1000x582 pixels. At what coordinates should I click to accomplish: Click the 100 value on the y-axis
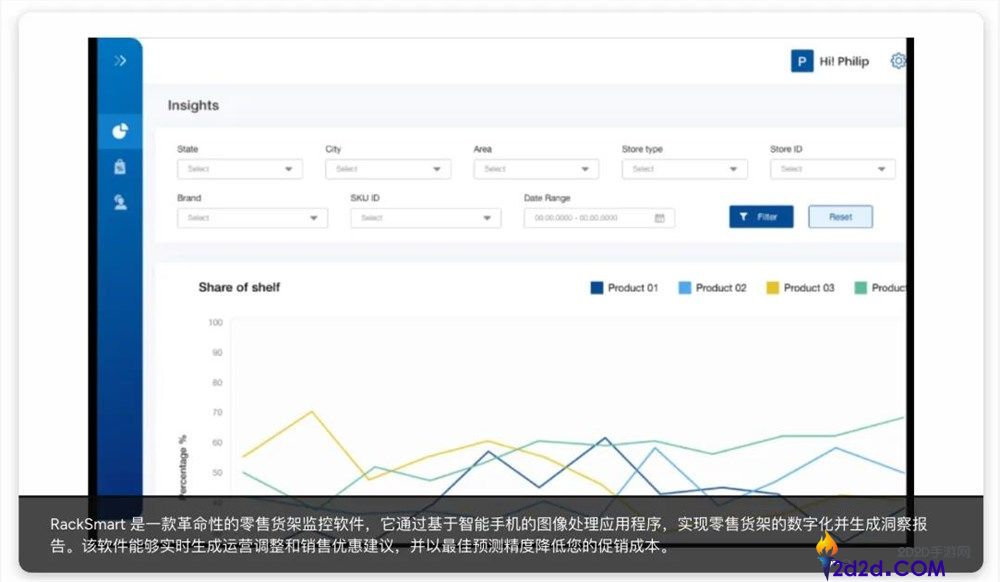(216, 323)
